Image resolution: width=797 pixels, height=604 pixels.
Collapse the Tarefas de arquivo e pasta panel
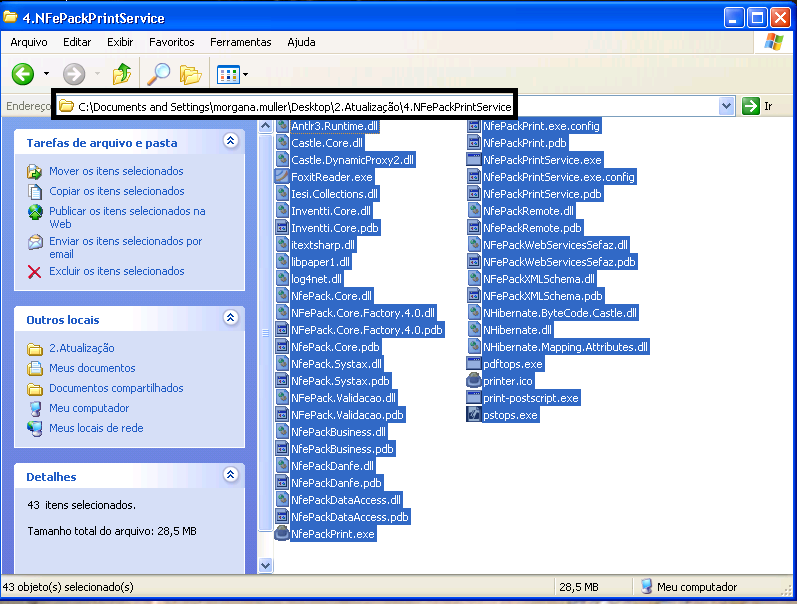point(231,142)
